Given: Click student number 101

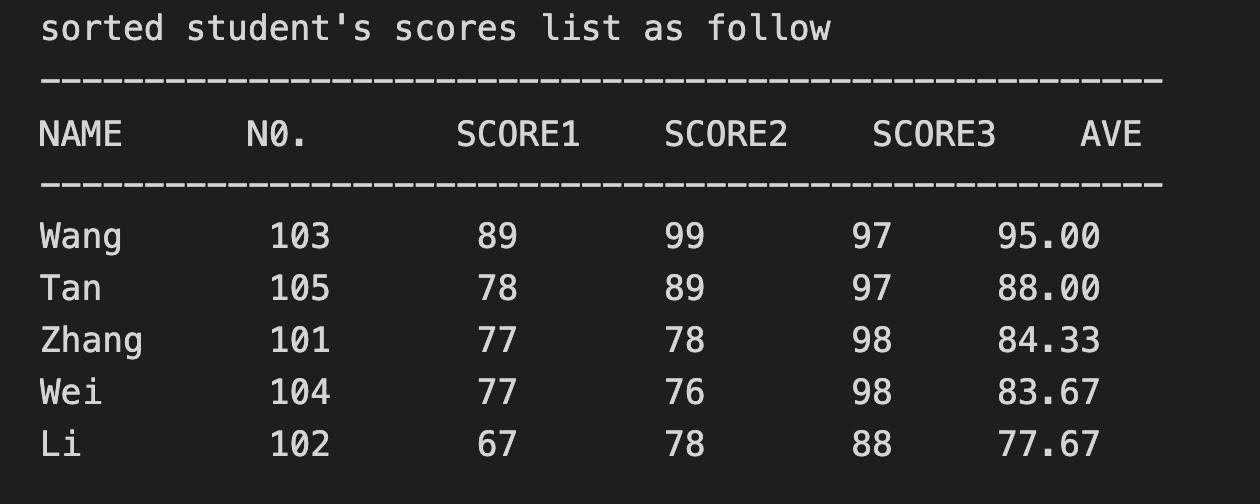Looking at the screenshot, I should coord(300,341).
